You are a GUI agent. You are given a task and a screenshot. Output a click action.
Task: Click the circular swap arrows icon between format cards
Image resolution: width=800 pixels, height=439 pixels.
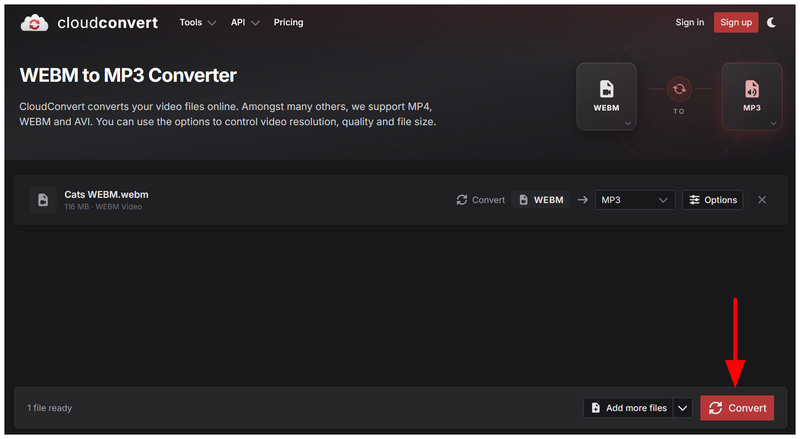(x=679, y=89)
